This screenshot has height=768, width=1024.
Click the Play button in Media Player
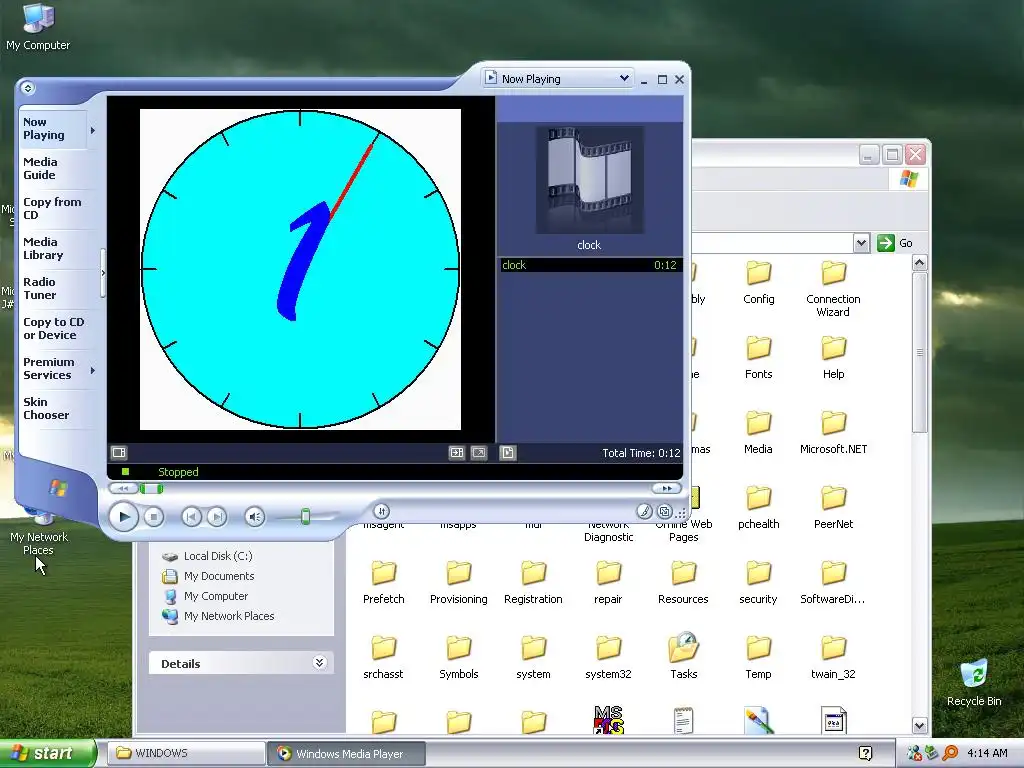(x=123, y=517)
